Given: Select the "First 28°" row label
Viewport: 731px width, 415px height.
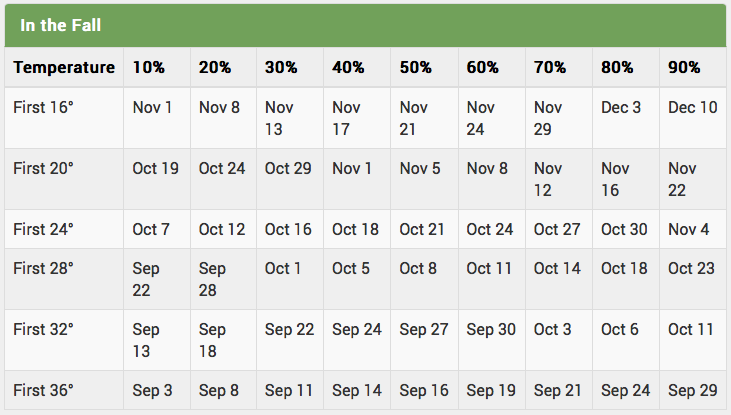Looking at the screenshot, I should click(44, 268).
